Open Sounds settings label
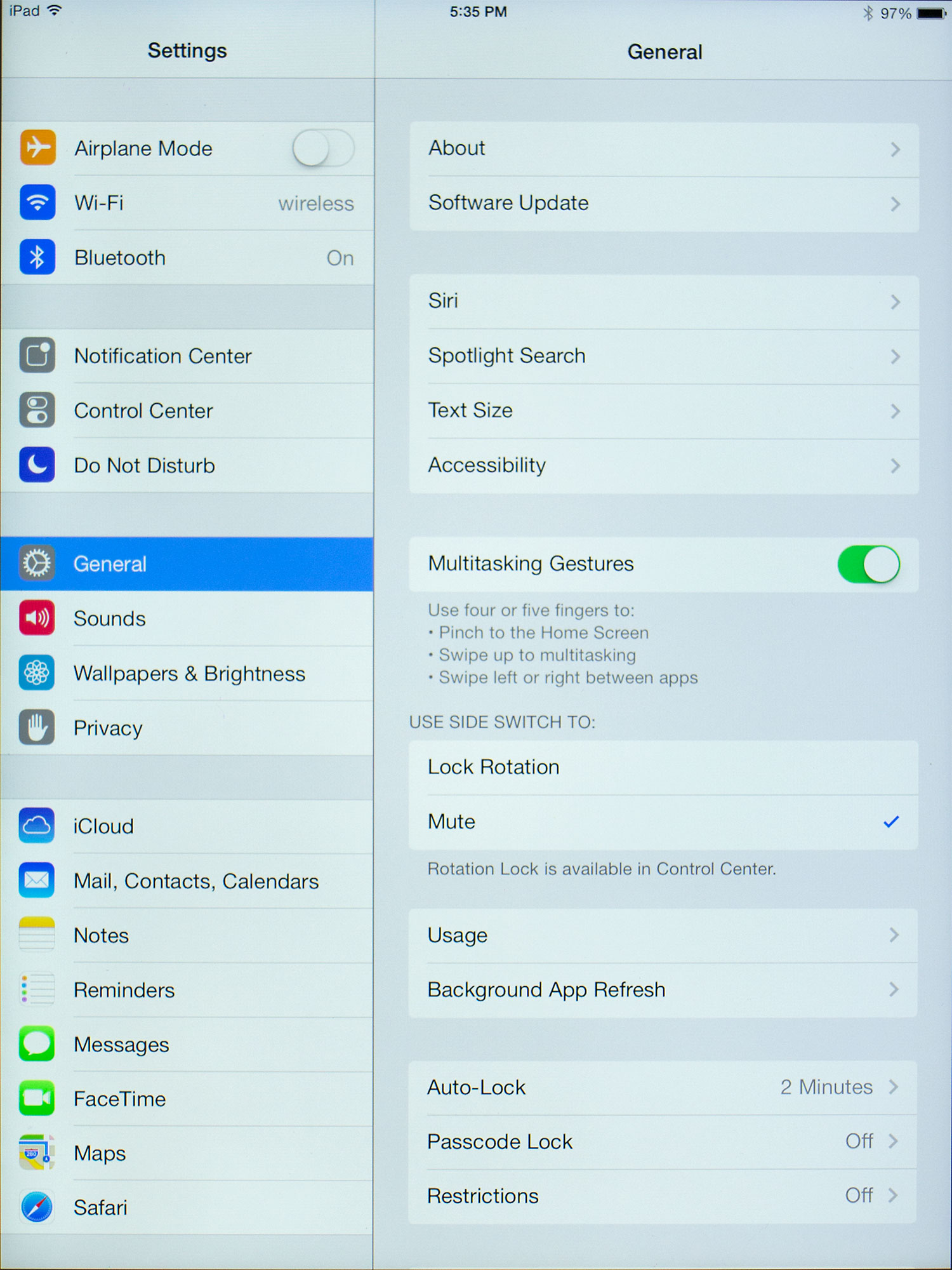Image resolution: width=952 pixels, height=1270 pixels. (x=110, y=618)
